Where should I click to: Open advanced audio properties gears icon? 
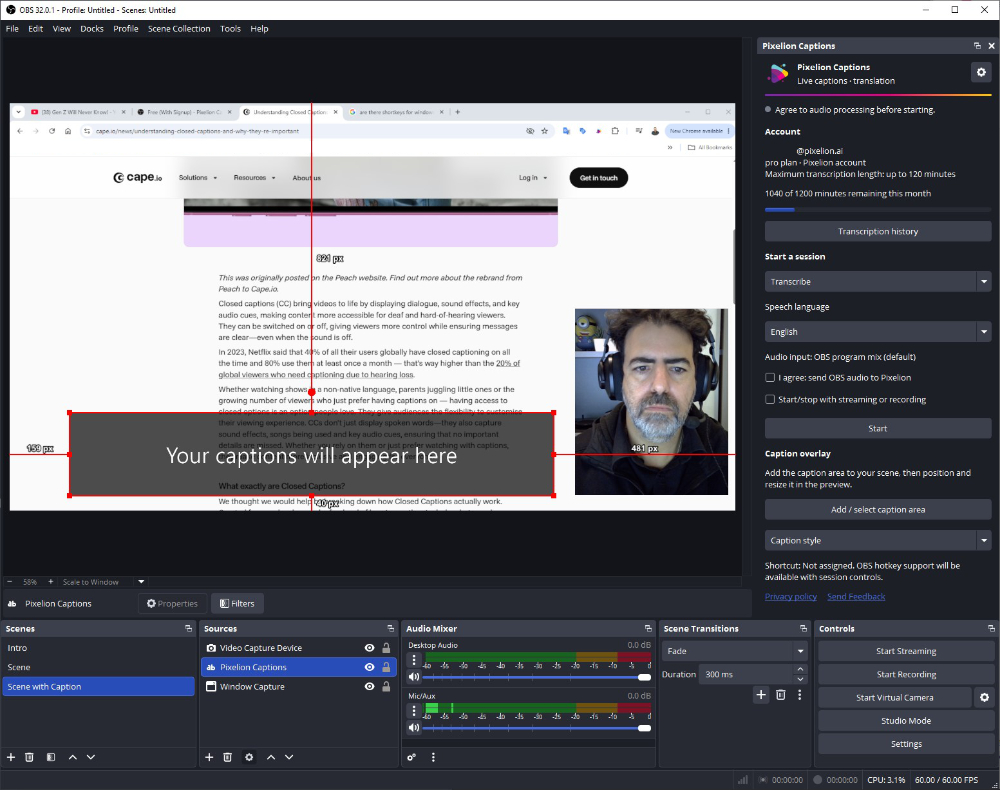[x=412, y=757]
